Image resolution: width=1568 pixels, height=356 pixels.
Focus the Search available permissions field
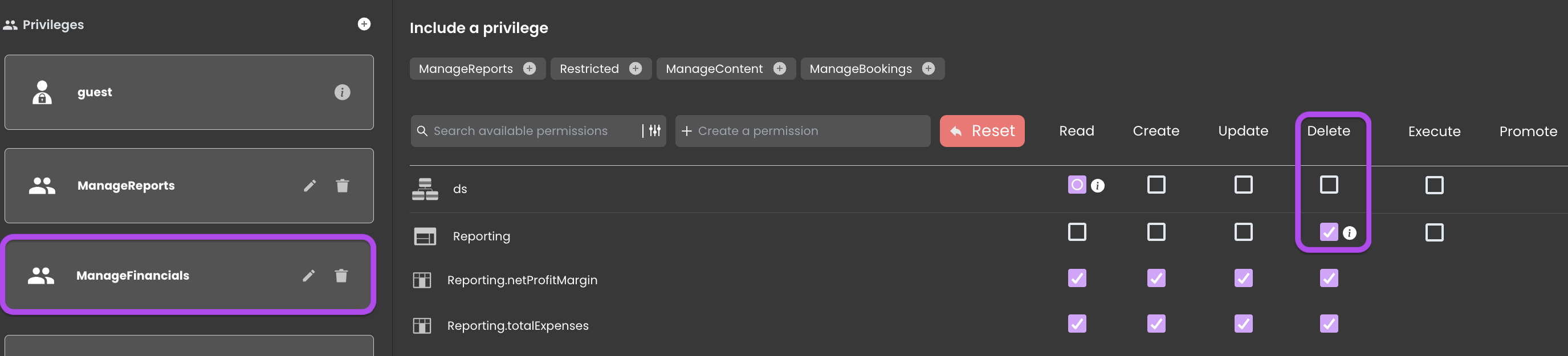coord(527,131)
